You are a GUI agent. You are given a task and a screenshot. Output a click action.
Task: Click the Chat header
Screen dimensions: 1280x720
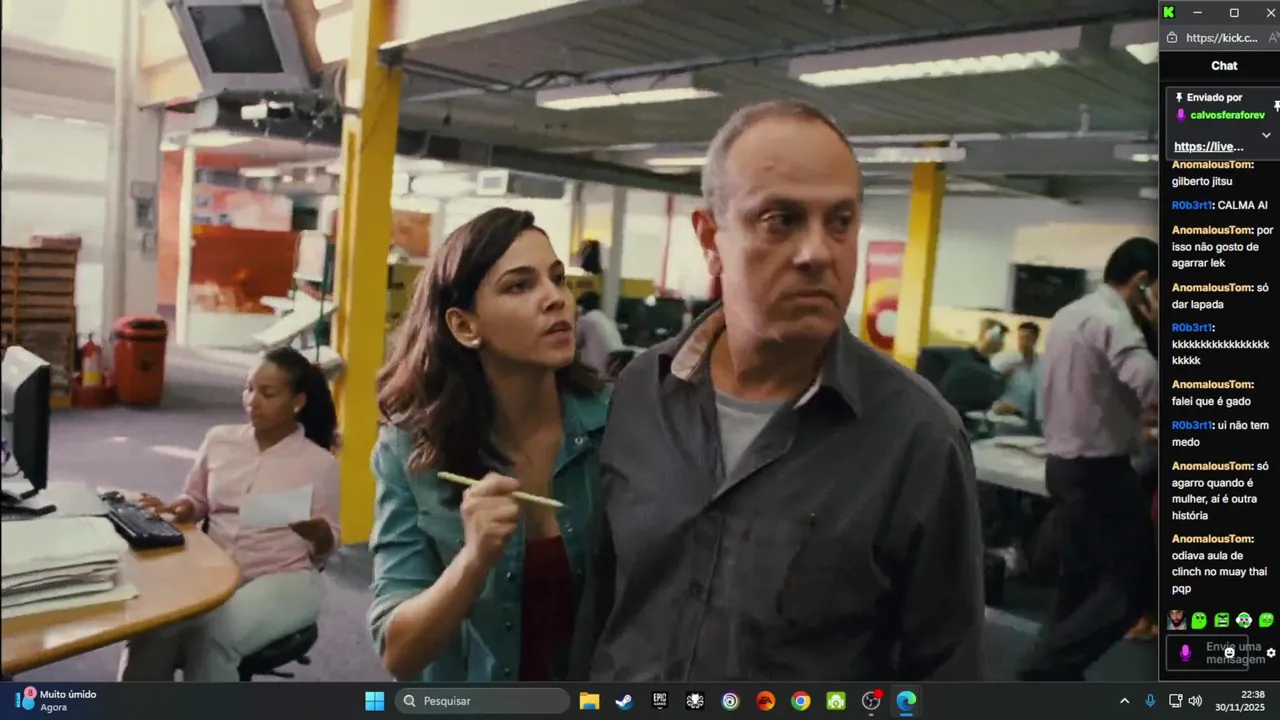1224,66
